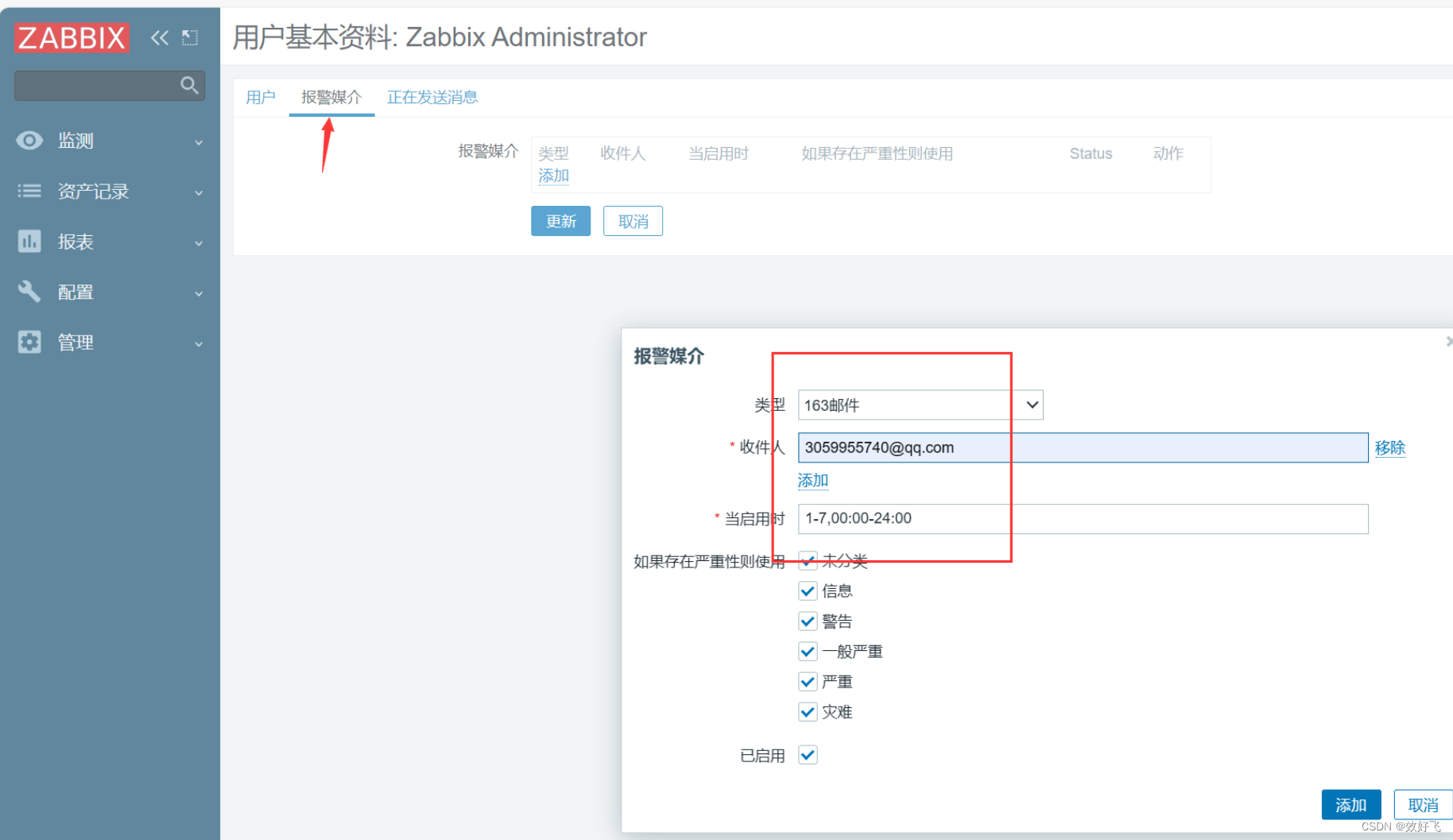This screenshot has width=1453, height=840.
Task: Toggle the 警告 severity checkbox
Action: 808,621
